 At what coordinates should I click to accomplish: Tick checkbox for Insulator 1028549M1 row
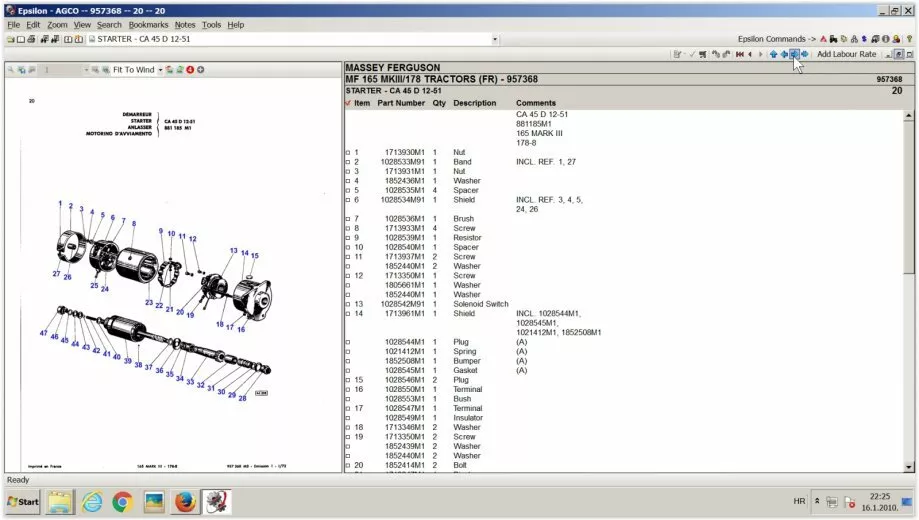pyautogui.click(x=348, y=418)
